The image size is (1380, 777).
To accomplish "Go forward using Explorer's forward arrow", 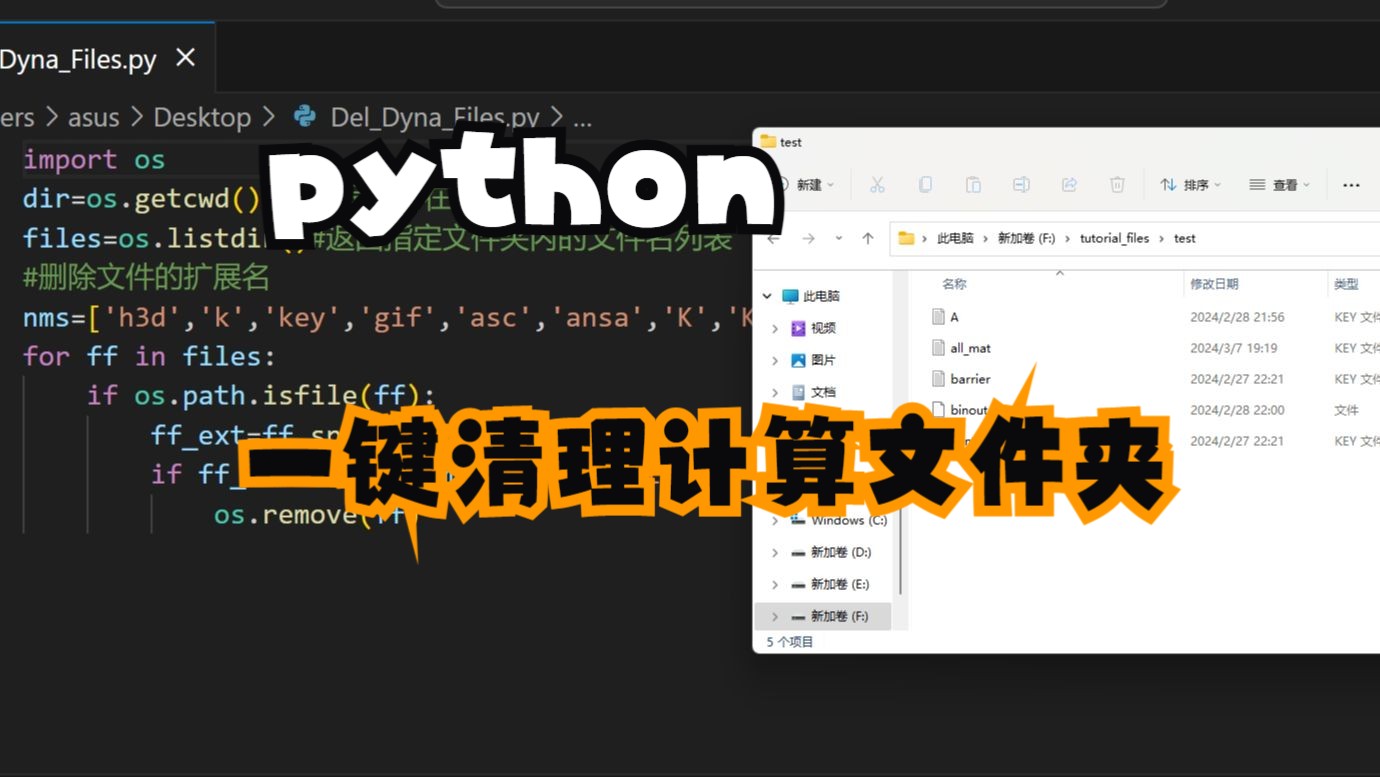I will (x=808, y=238).
